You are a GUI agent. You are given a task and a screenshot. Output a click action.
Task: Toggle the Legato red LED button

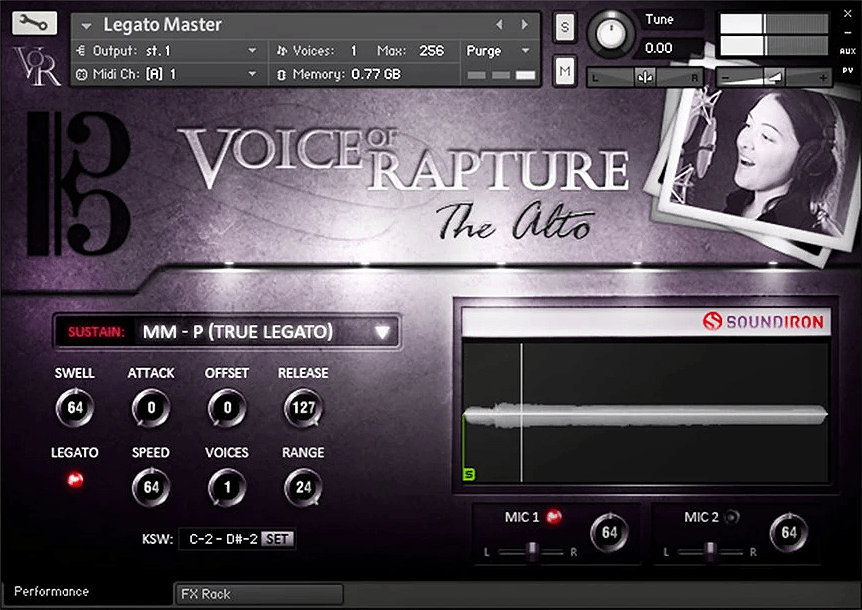[75, 480]
